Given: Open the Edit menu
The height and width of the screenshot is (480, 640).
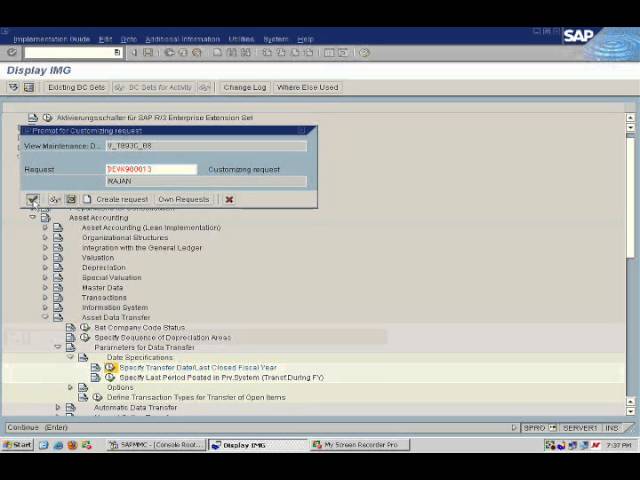Looking at the screenshot, I should pyautogui.click(x=105, y=39).
